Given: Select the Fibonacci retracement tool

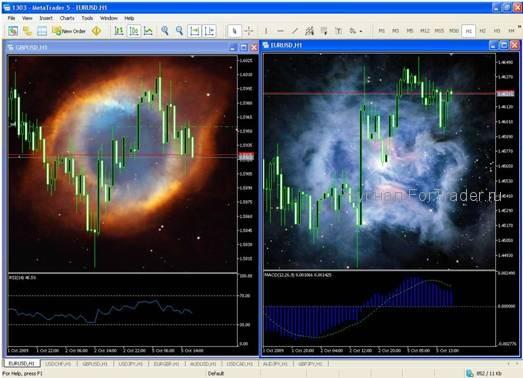Looking at the screenshot, I should tap(324, 31).
